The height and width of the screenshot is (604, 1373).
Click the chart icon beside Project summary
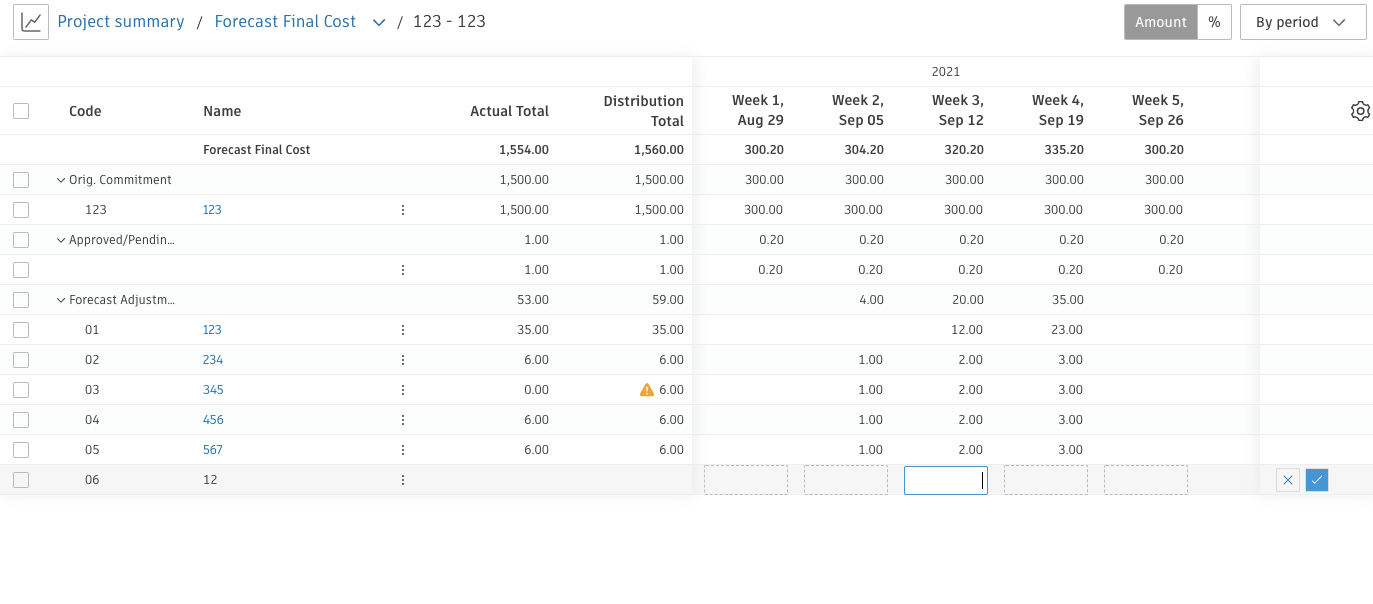pyautogui.click(x=31, y=22)
